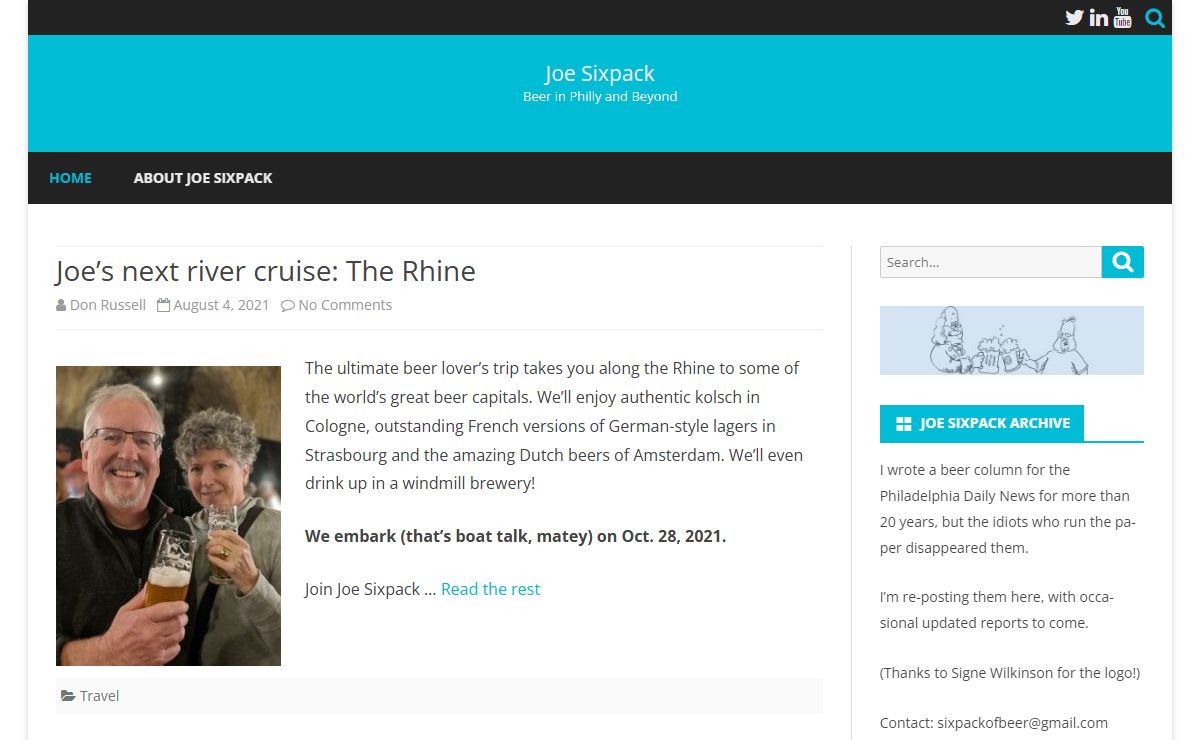Select the Travel category link

(x=100, y=696)
